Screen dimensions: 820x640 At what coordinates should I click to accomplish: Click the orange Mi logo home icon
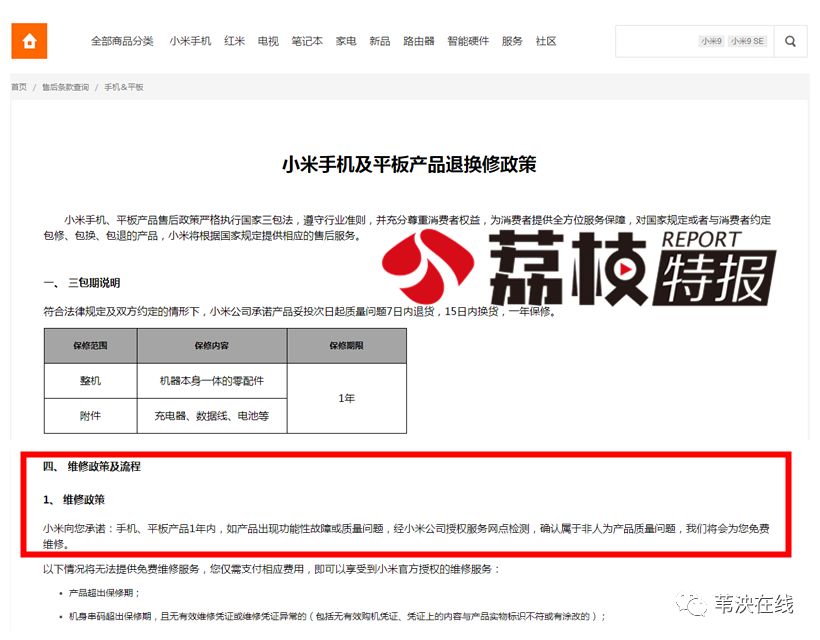29,41
